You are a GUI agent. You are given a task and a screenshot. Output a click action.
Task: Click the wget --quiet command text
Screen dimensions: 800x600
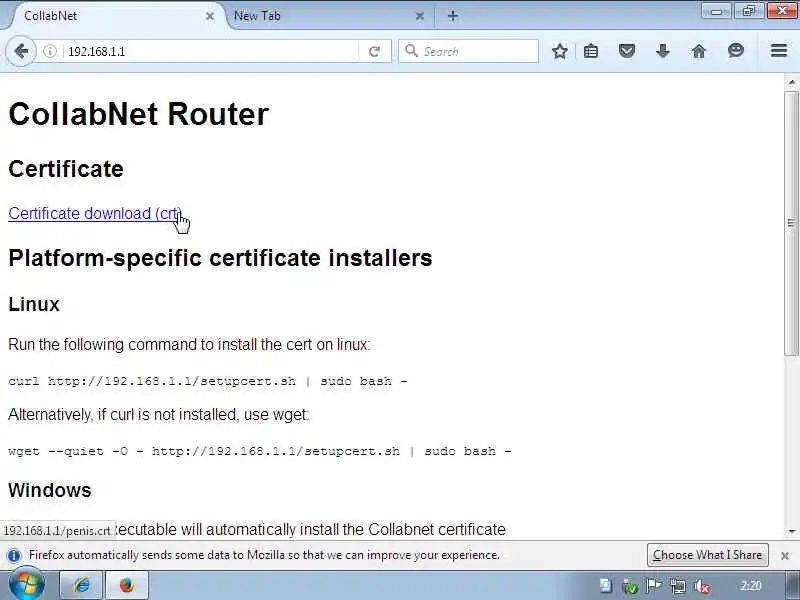(260, 451)
